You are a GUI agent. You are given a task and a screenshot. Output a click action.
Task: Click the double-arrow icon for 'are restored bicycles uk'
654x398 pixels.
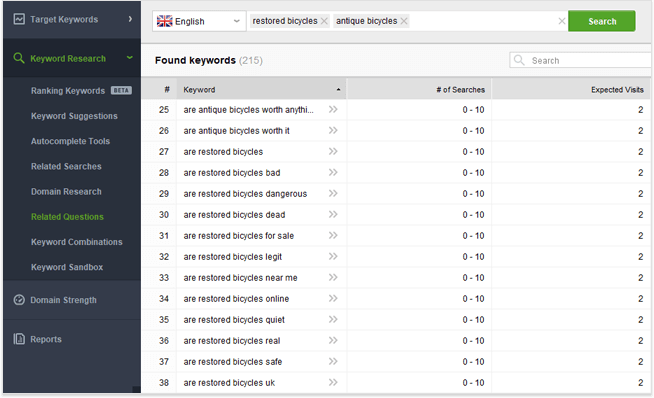click(333, 383)
